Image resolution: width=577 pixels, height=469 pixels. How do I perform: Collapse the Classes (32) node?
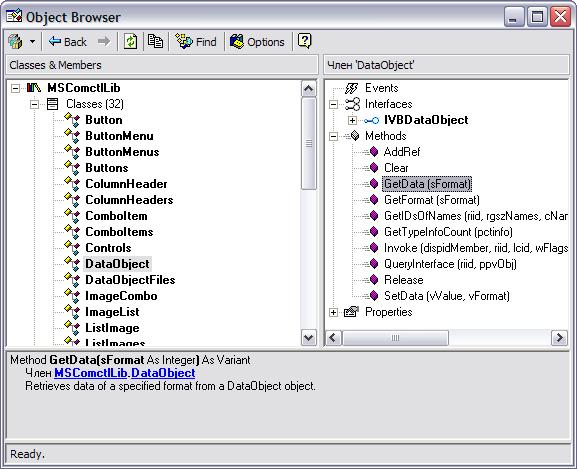(35, 104)
